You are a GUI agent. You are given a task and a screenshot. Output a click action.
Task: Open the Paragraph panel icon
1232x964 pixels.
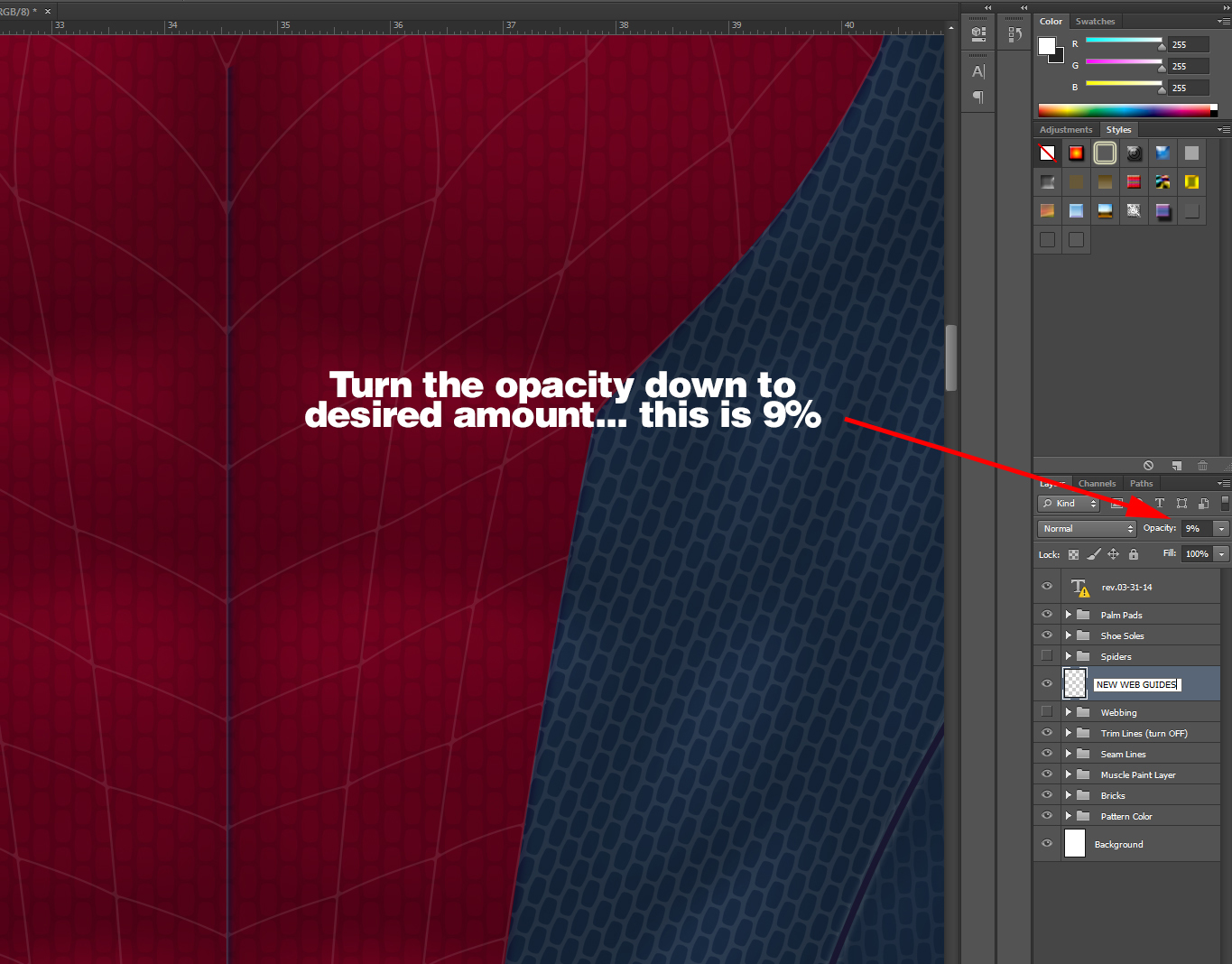click(x=978, y=97)
